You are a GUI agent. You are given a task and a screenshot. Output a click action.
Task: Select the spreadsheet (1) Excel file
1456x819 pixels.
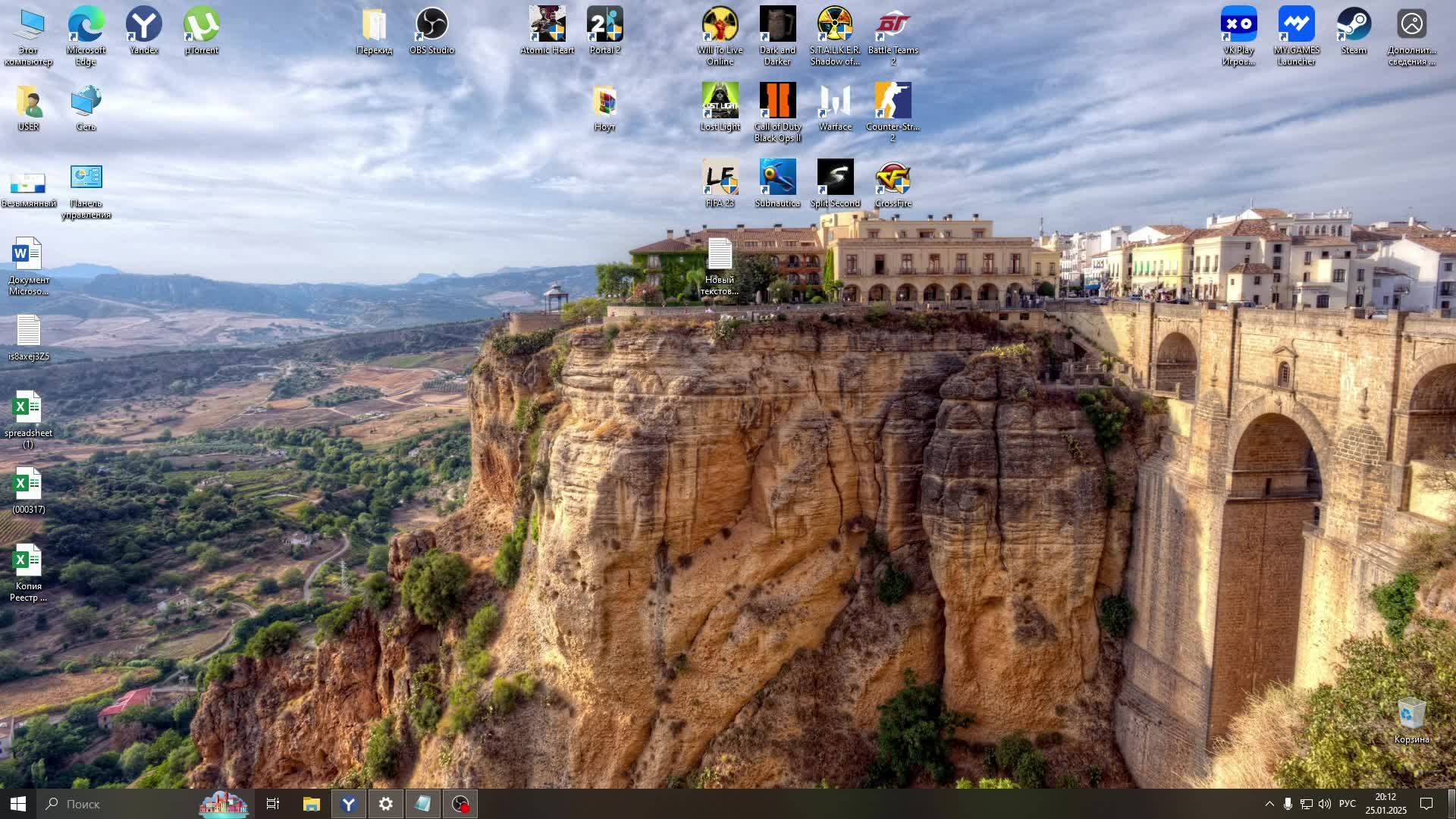click(28, 419)
